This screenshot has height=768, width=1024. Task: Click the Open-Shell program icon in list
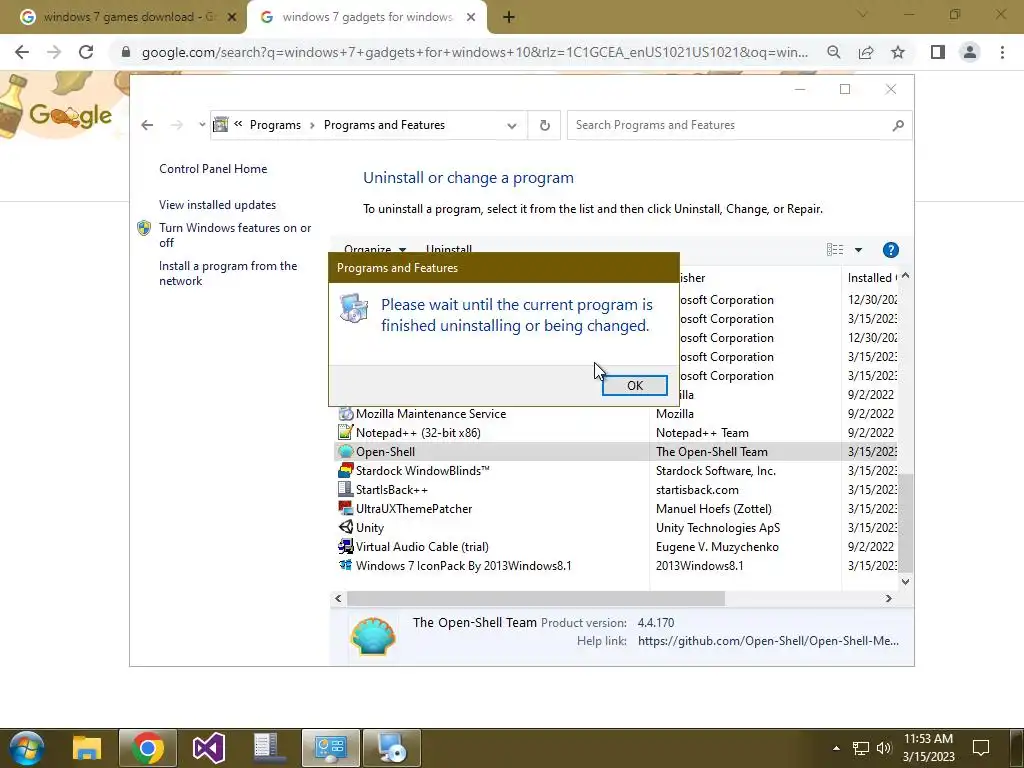pos(345,452)
